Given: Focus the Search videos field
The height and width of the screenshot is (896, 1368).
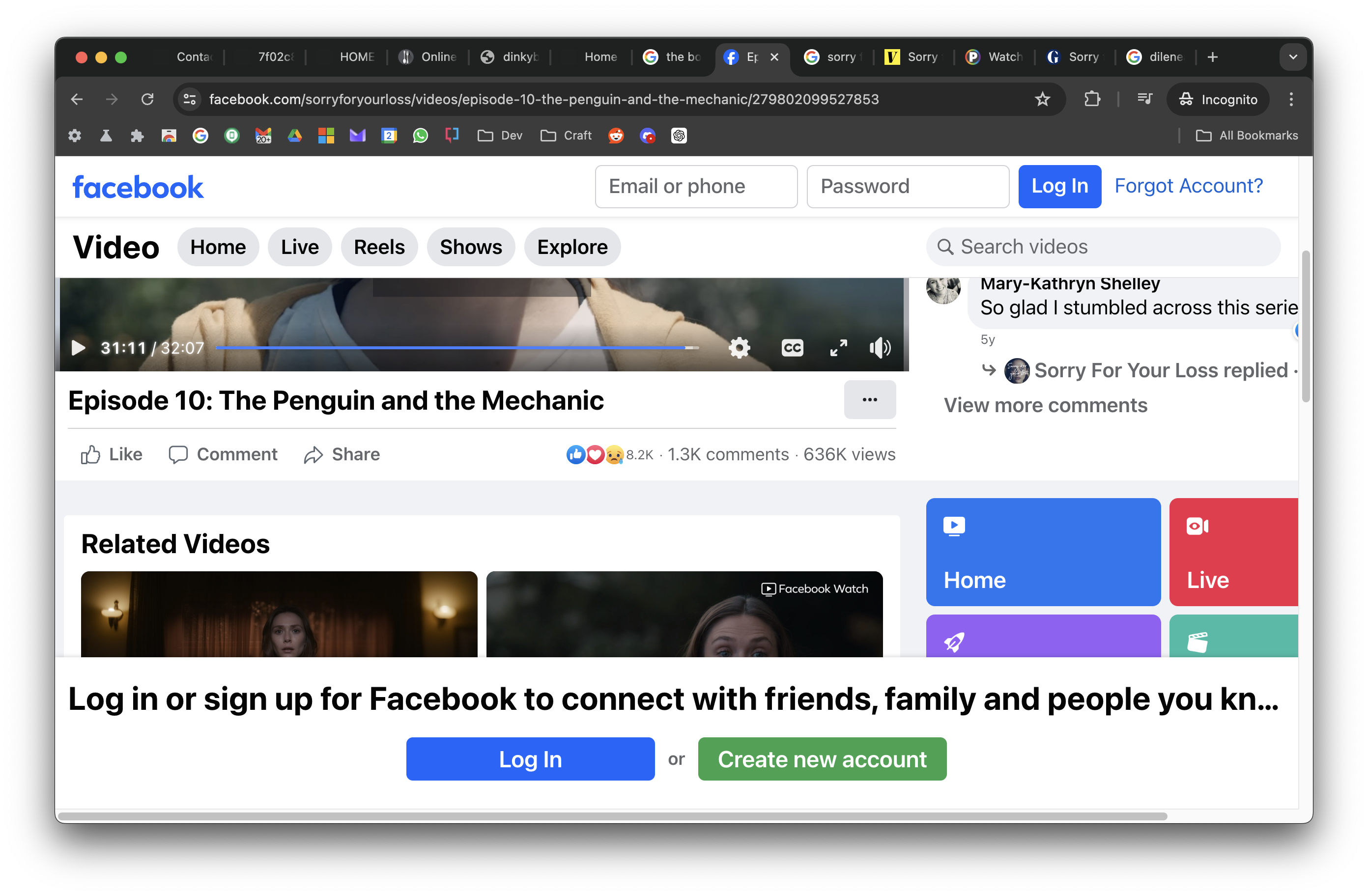Looking at the screenshot, I should point(1103,247).
